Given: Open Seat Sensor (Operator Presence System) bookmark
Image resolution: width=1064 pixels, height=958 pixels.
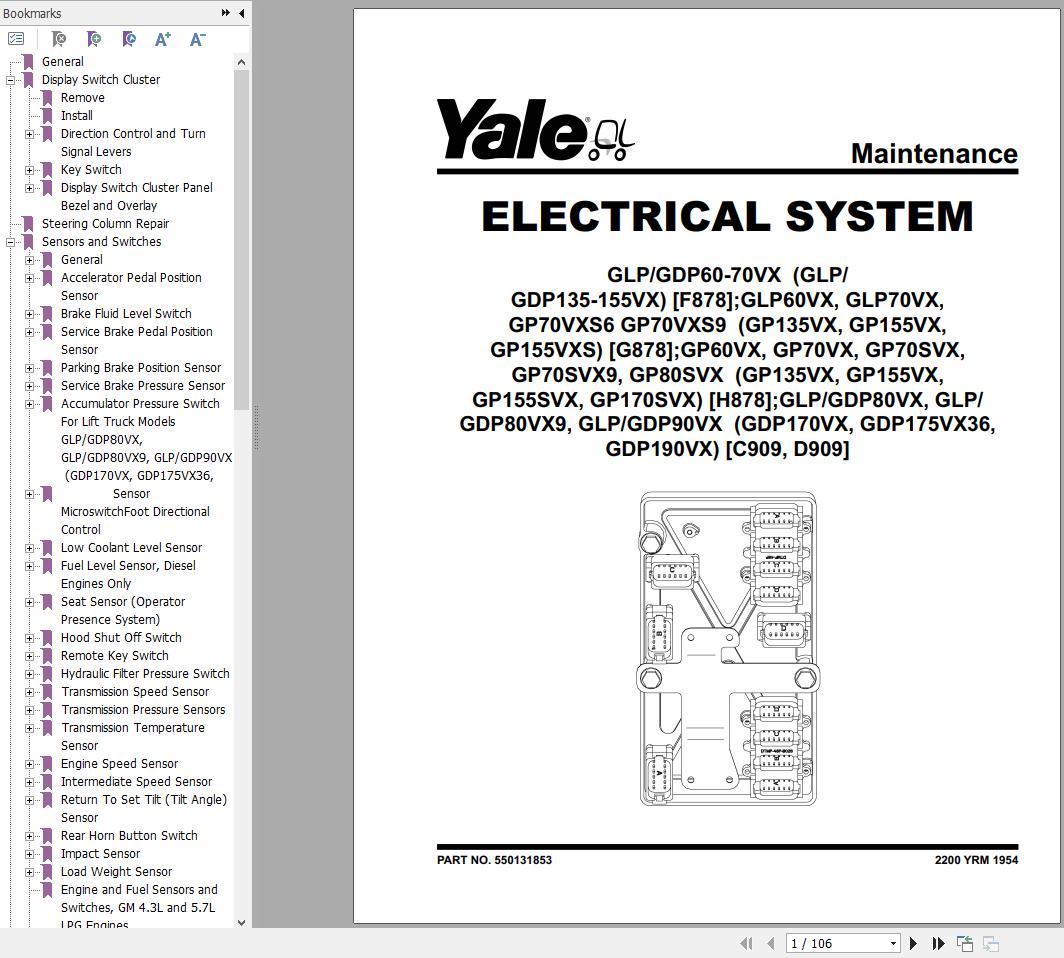Looking at the screenshot, I should [123, 611].
